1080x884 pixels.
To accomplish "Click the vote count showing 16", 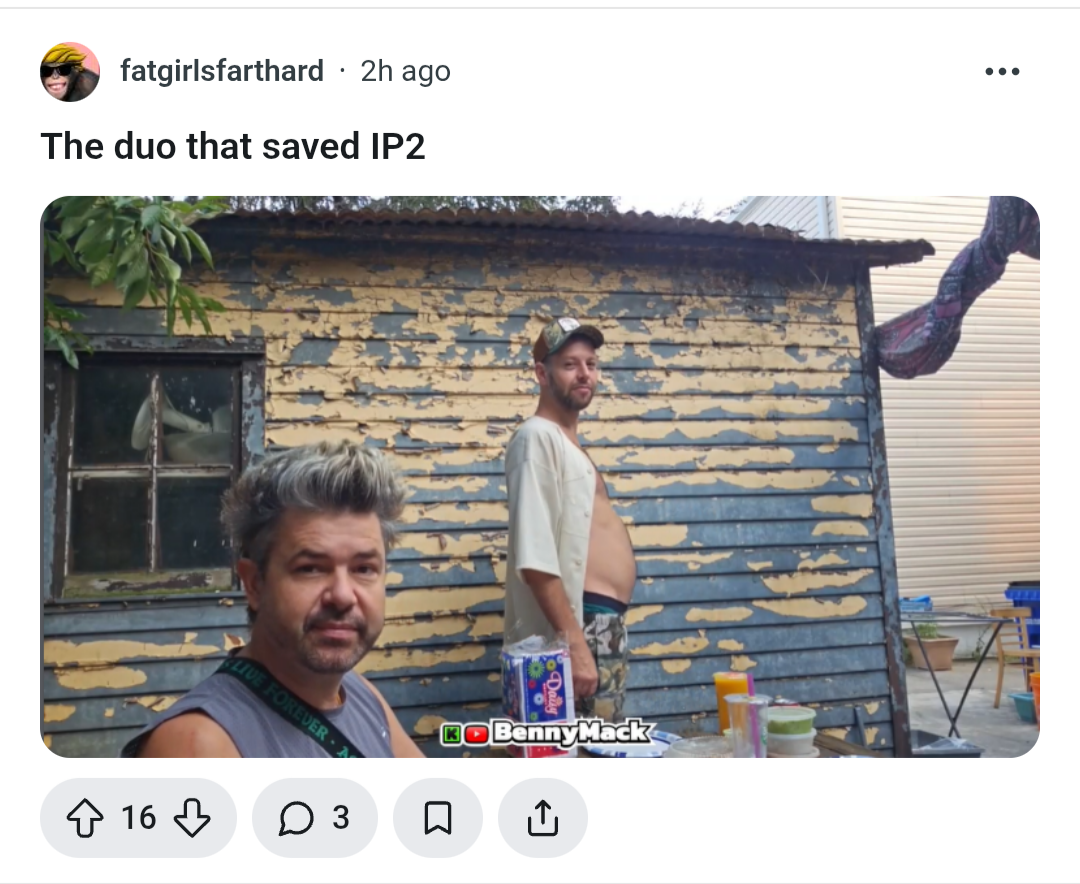I will pos(138,818).
